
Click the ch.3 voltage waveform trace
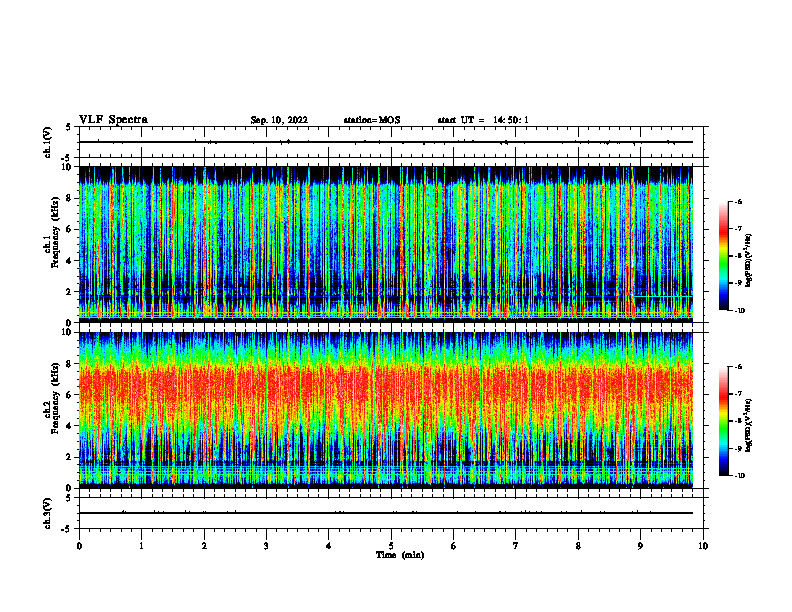pyautogui.click(x=385, y=513)
